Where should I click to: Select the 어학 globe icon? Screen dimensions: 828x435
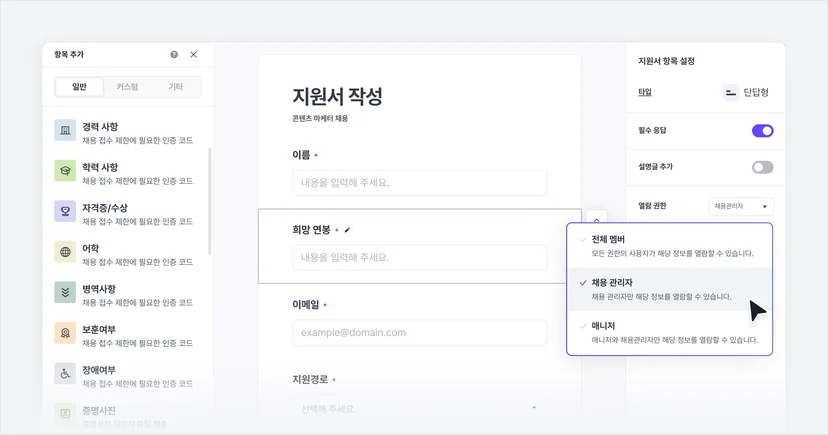pos(65,252)
